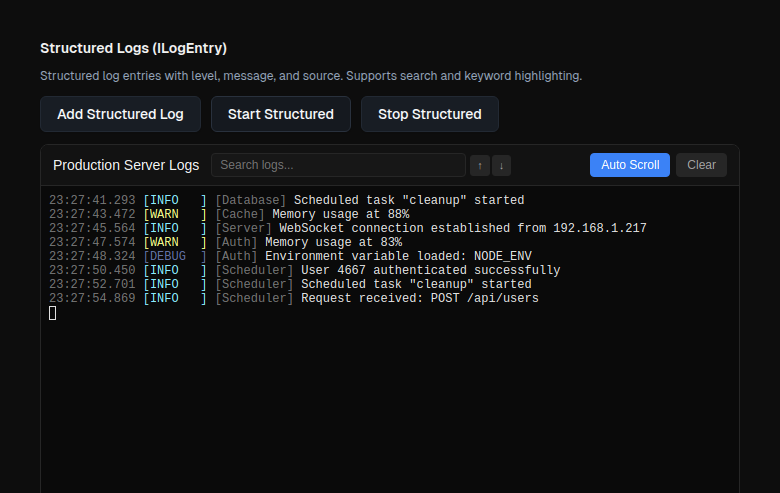This screenshot has height=493, width=780.
Task: Start structured log streaming
Action: pos(280,114)
